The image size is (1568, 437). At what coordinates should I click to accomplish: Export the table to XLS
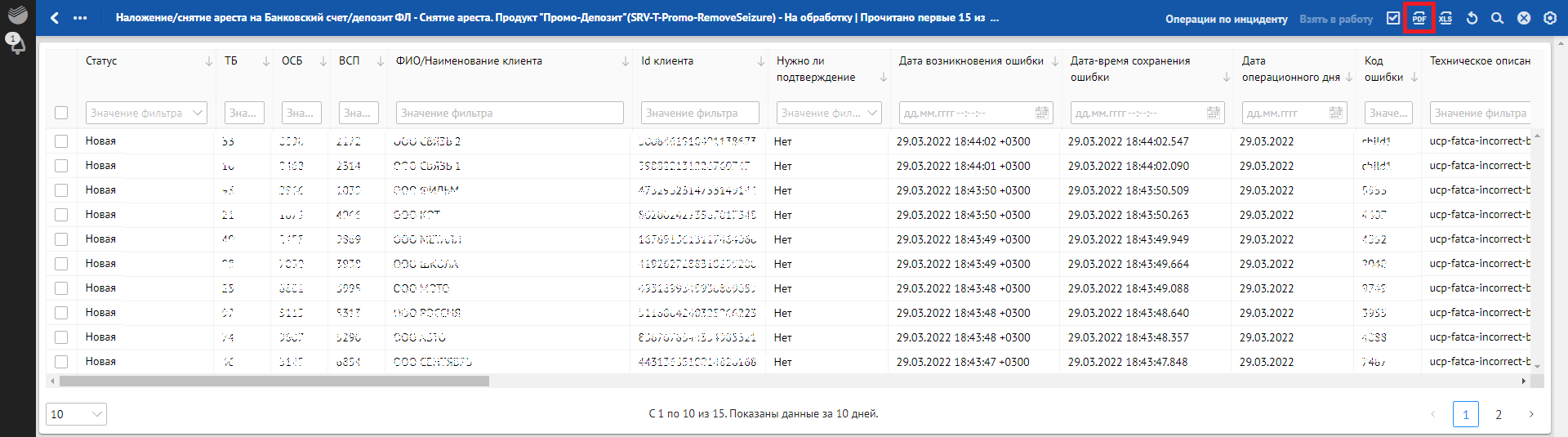point(1445,18)
